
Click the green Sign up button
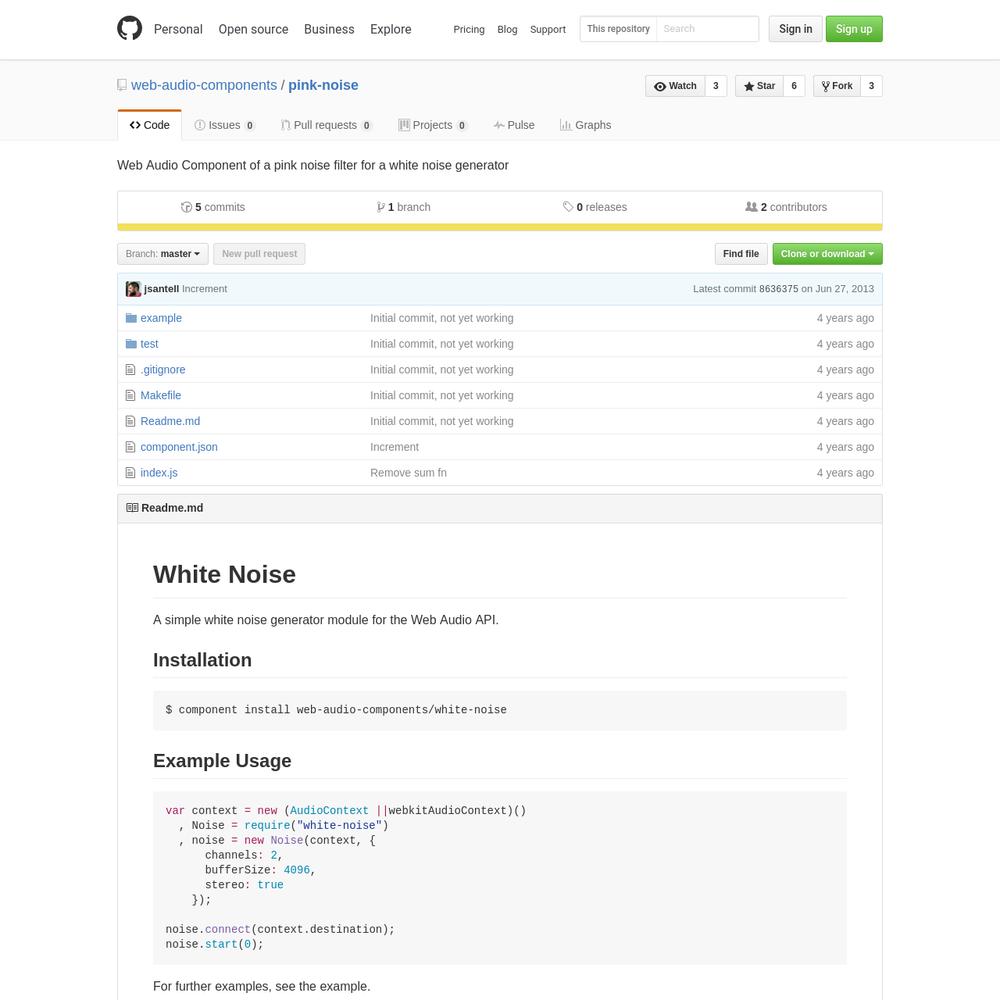pos(854,29)
